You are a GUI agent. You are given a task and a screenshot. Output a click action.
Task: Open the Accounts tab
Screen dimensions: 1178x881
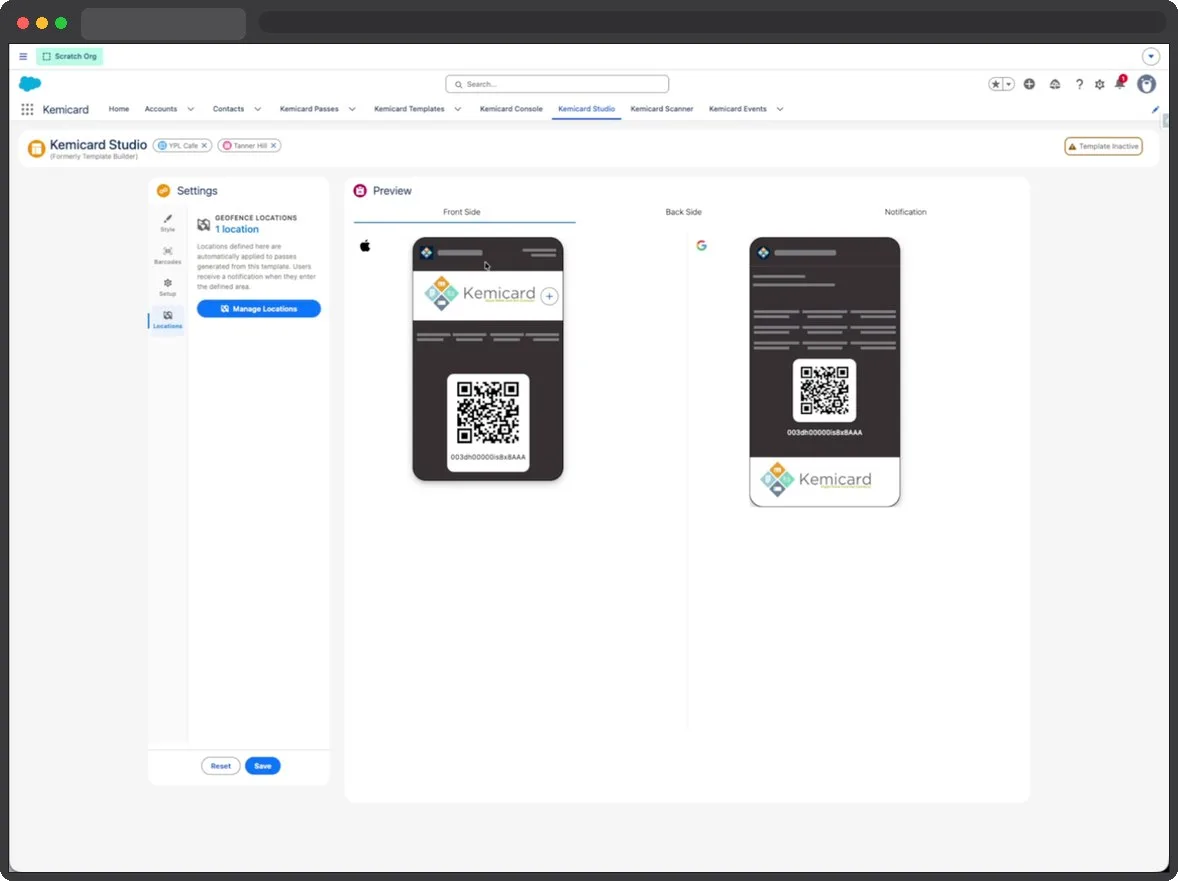(161, 109)
